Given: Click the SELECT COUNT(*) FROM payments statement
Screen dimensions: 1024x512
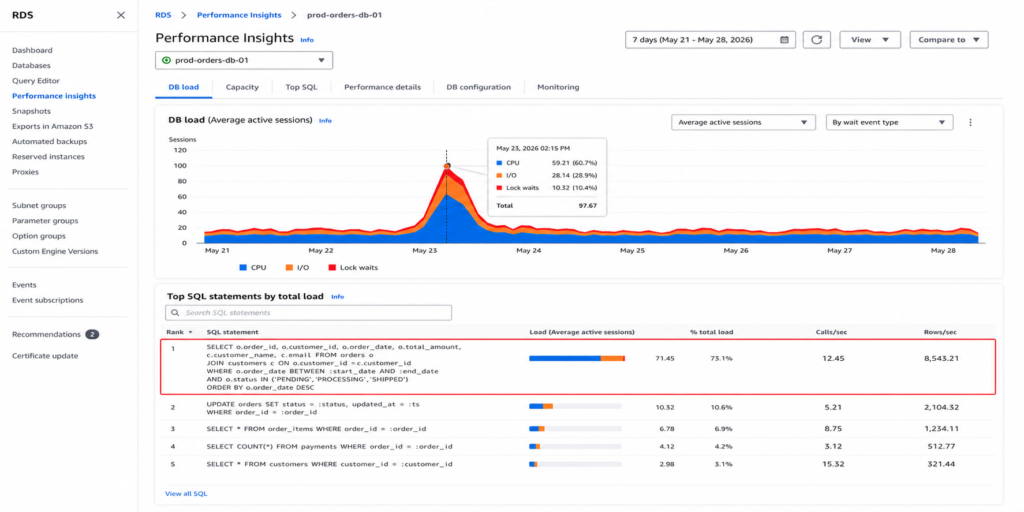Looking at the screenshot, I should [x=330, y=447].
